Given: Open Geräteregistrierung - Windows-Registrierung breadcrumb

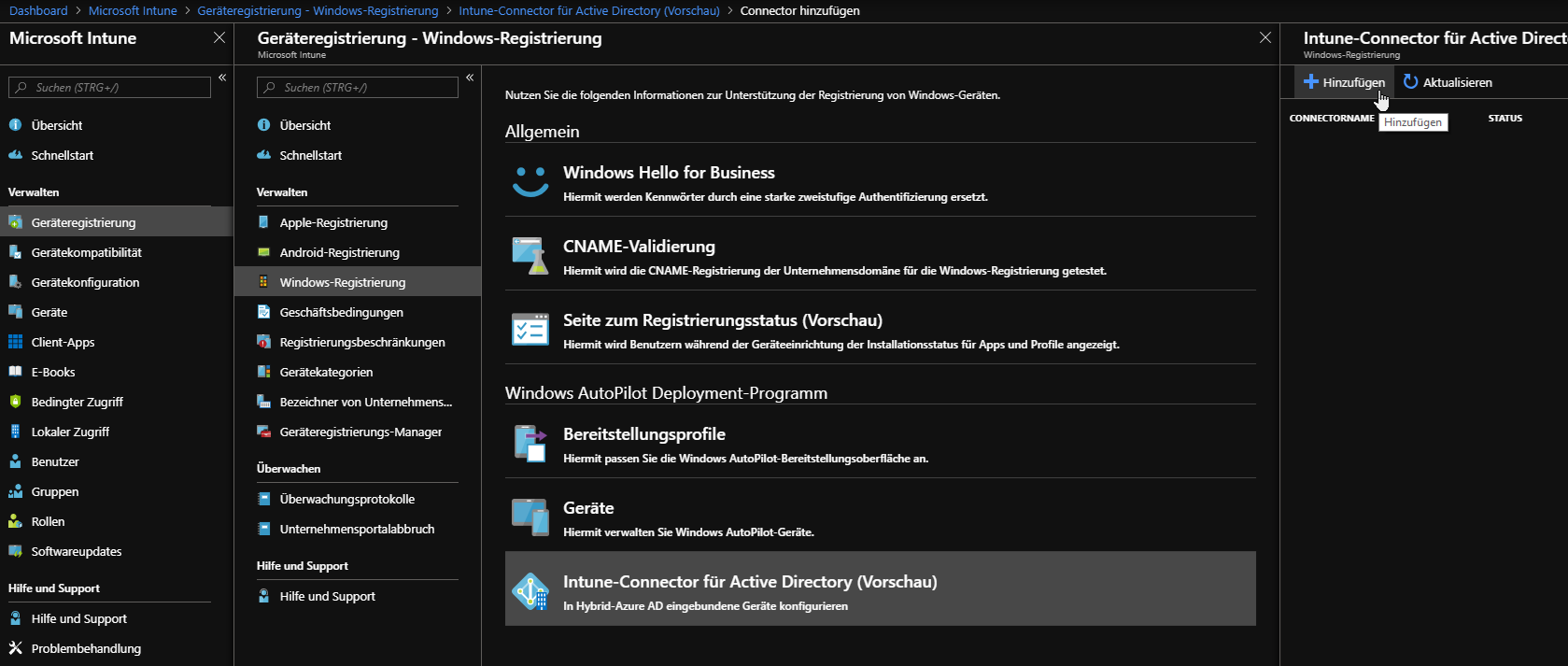Looking at the screenshot, I should pyautogui.click(x=318, y=10).
